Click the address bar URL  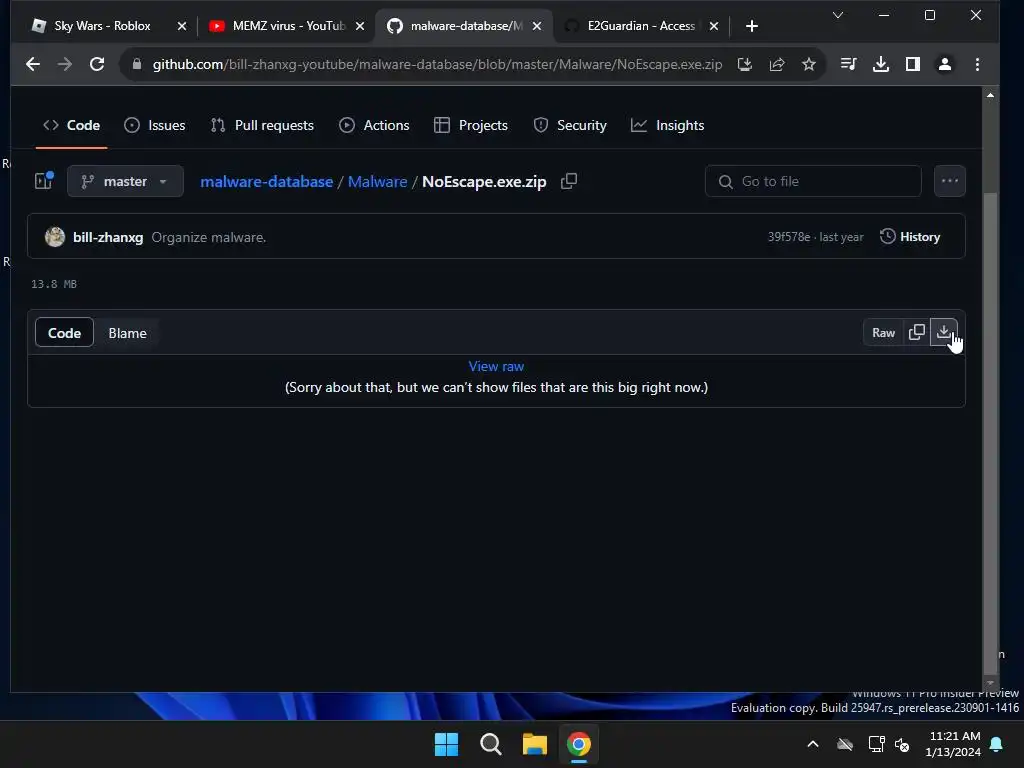[437, 64]
